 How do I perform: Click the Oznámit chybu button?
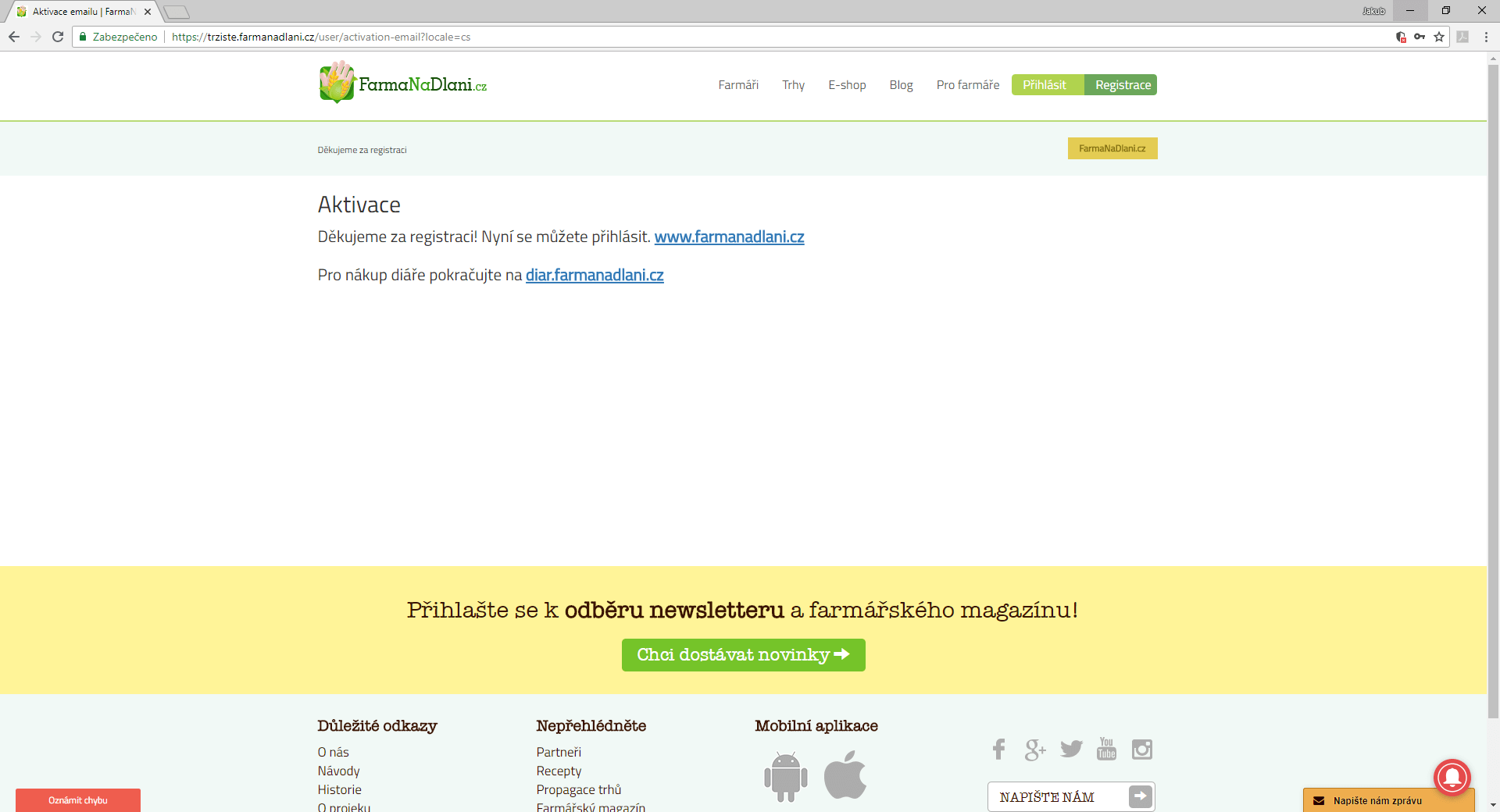coord(78,800)
